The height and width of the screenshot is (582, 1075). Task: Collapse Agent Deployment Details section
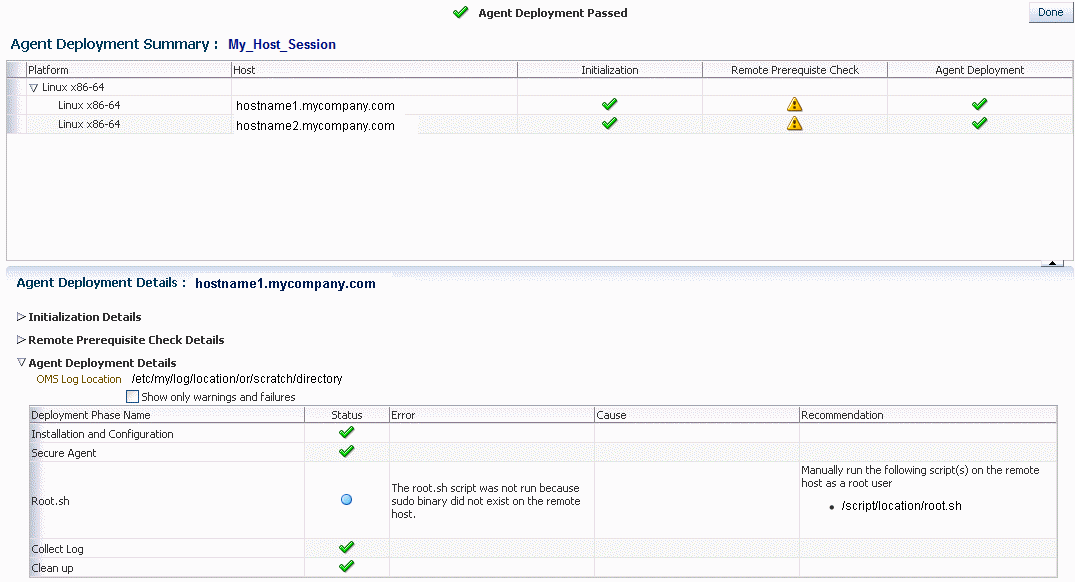(22, 362)
